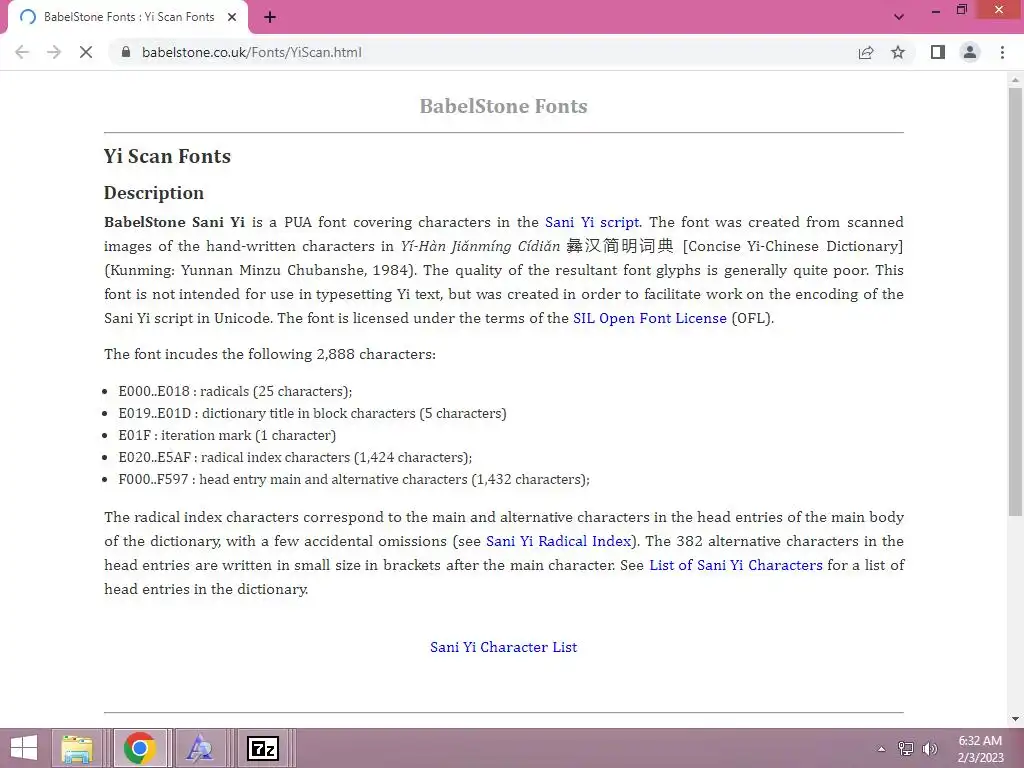Restore down the Chrome window
Image resolution: width=1024 pixels, height=768 pixels.
click(962, 10)
